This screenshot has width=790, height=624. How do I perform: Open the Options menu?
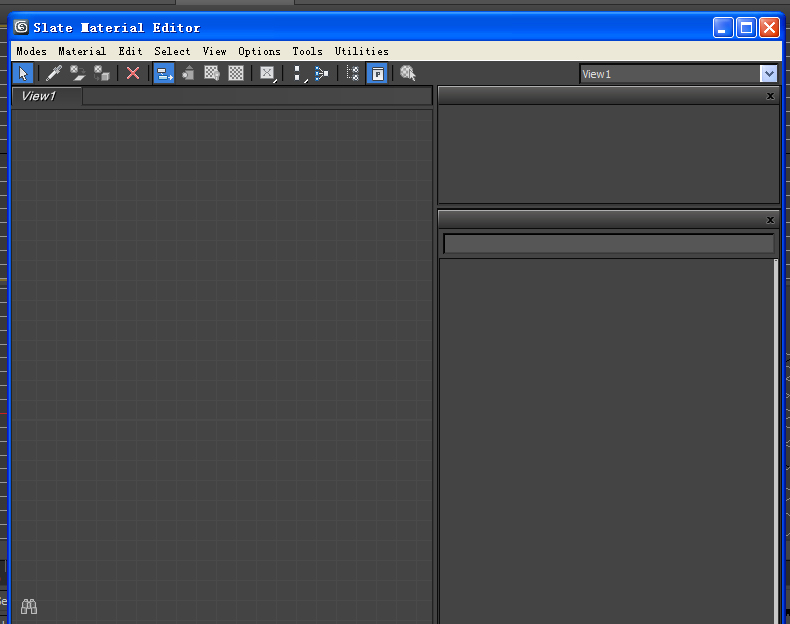click(259, 51)
